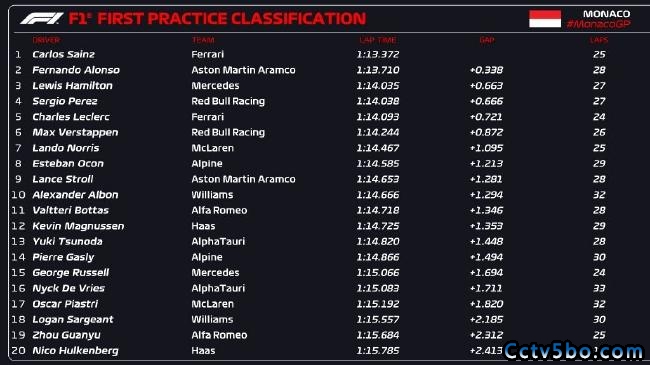Click driver name Carlos Sainz

(x=63, y=54)
